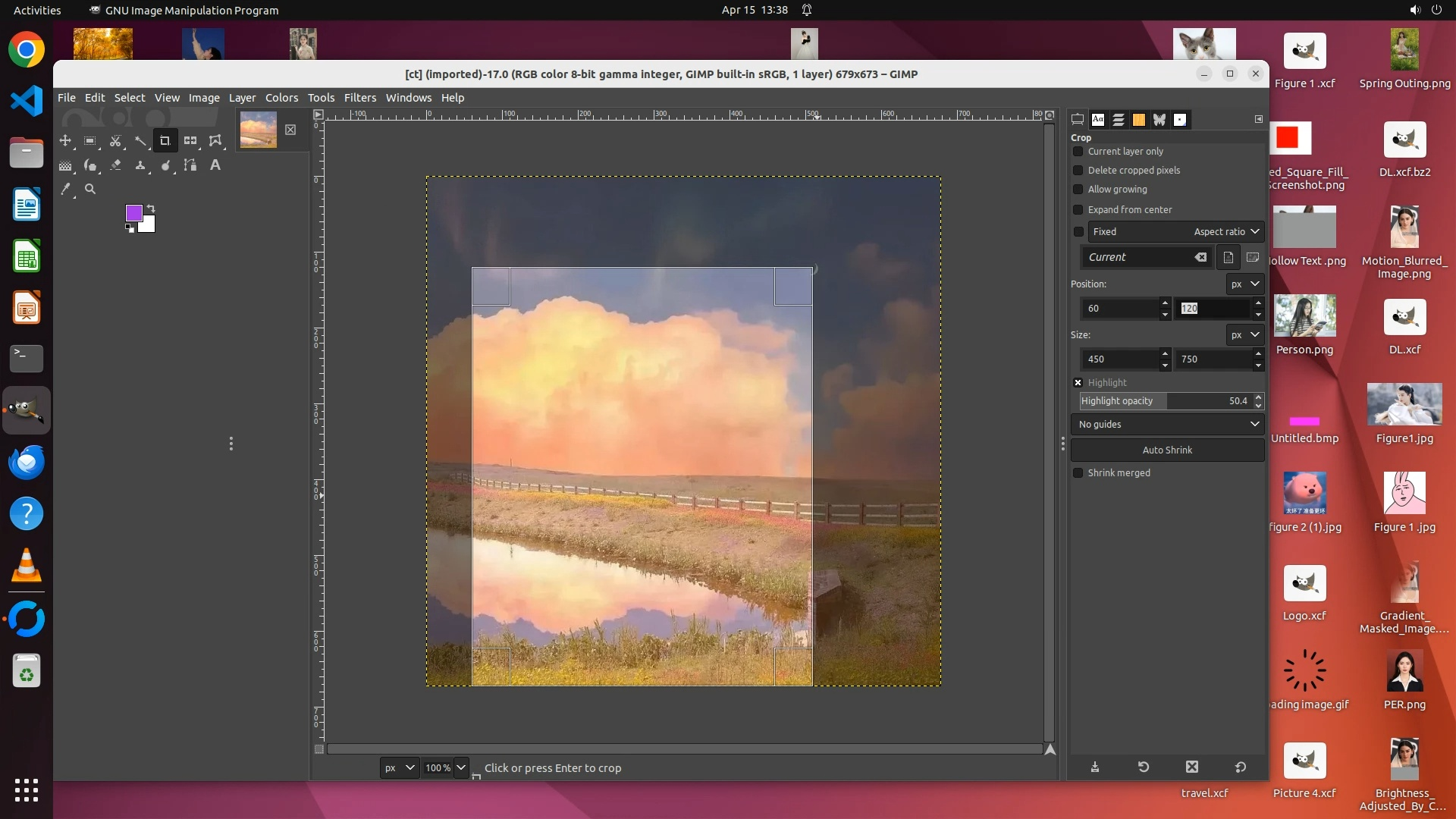Disable the Highlight checkbox
This screenshot has height=819, width=1456.
1078,383
